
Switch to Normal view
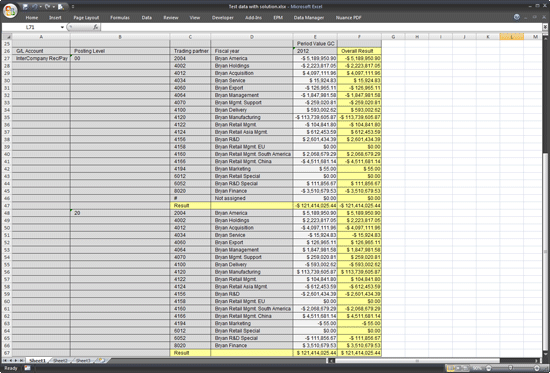tap(450, 368)
